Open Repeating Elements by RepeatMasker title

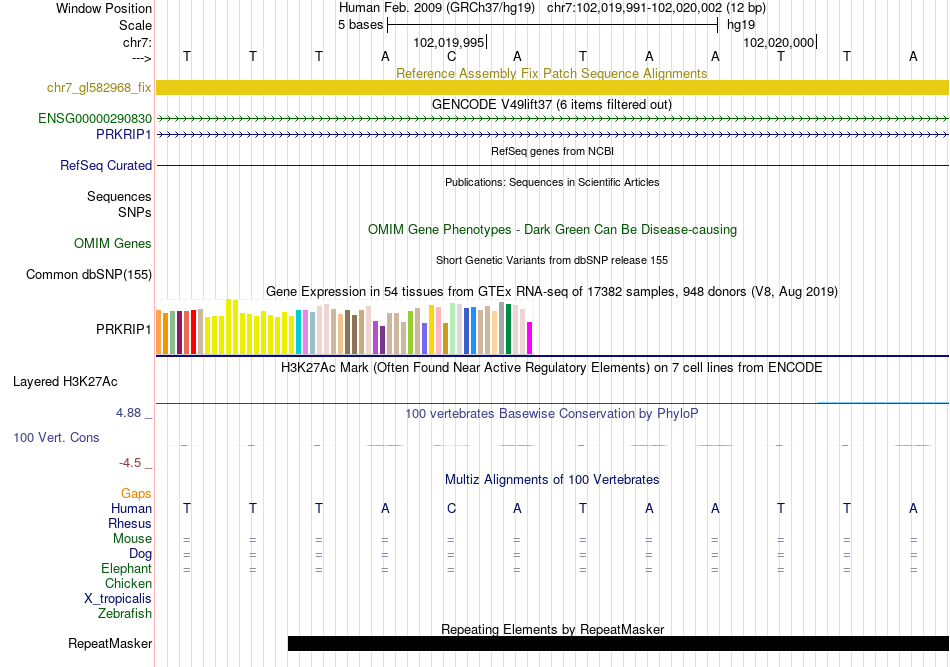(x=553, y=629)
